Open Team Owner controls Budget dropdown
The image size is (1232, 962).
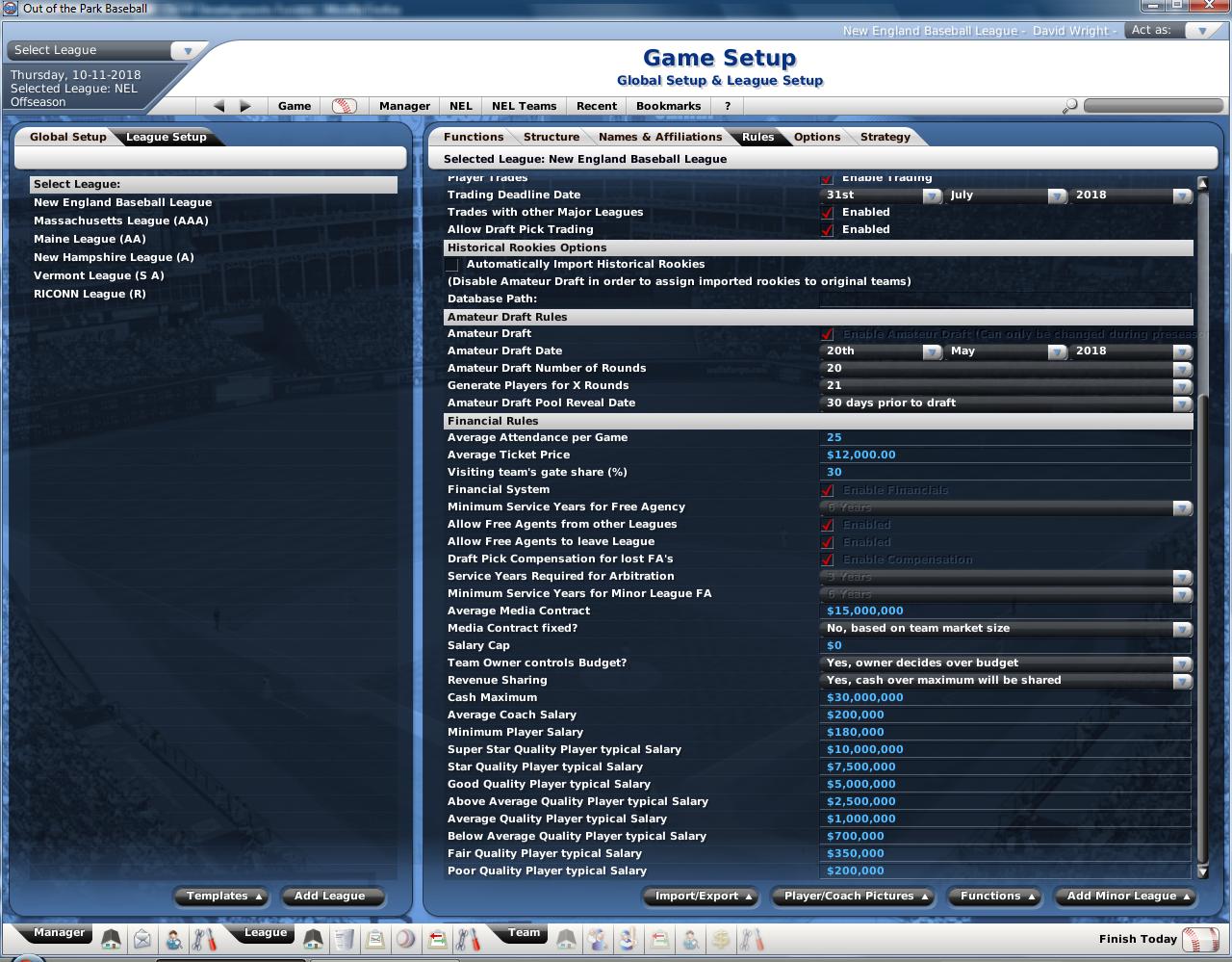pos(1007,663)
